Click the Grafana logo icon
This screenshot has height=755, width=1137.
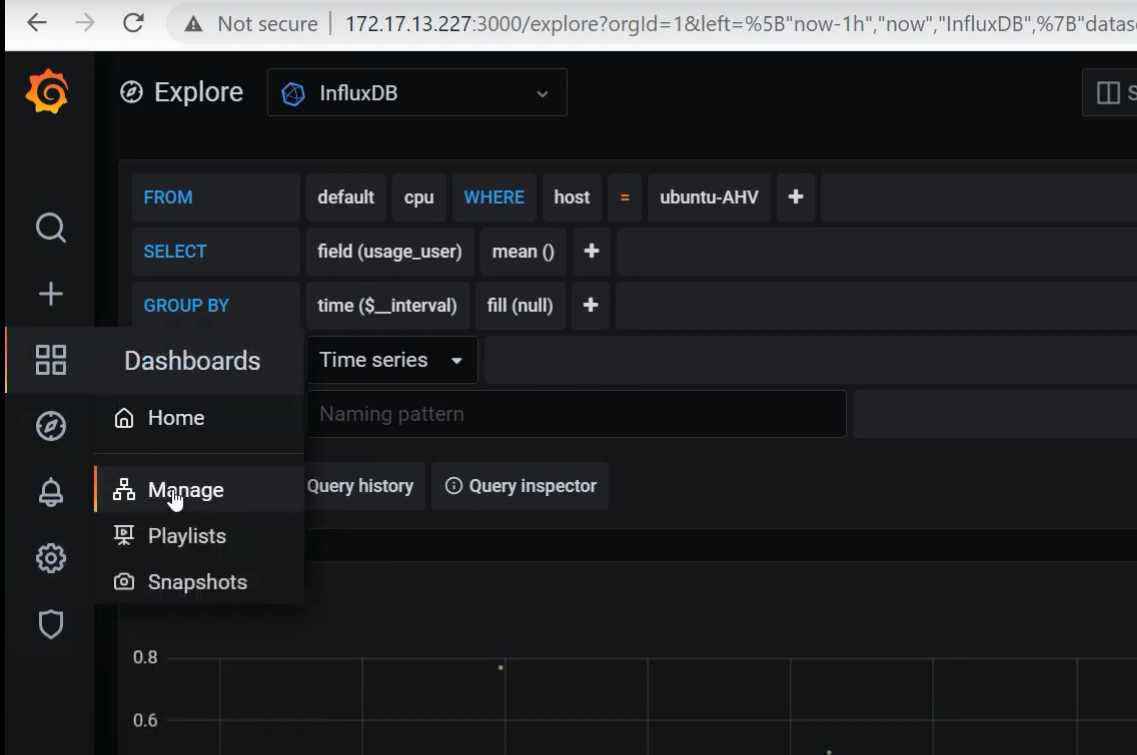coord(48,91)
